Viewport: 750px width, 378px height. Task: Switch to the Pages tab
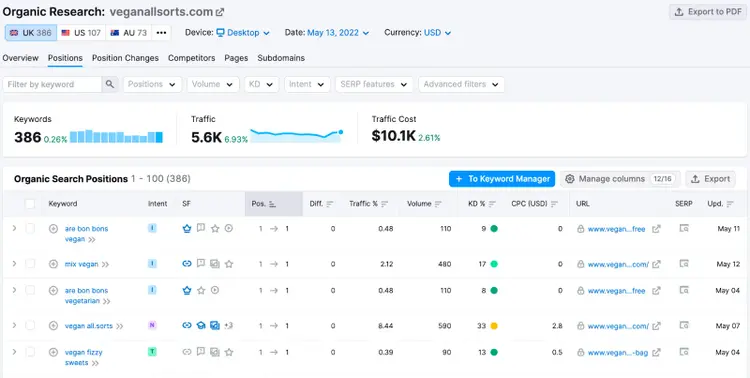pyautogui.click(x=236, y=58)
